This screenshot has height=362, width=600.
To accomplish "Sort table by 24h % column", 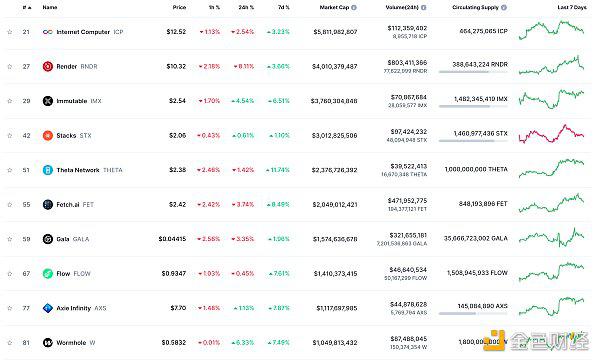I will click(246, 7).
